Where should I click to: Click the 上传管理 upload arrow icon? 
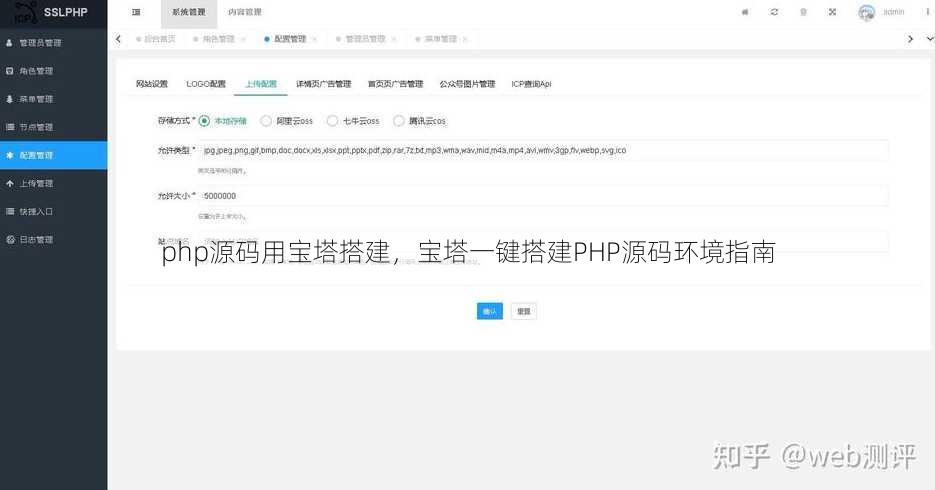tap(10, 184)
